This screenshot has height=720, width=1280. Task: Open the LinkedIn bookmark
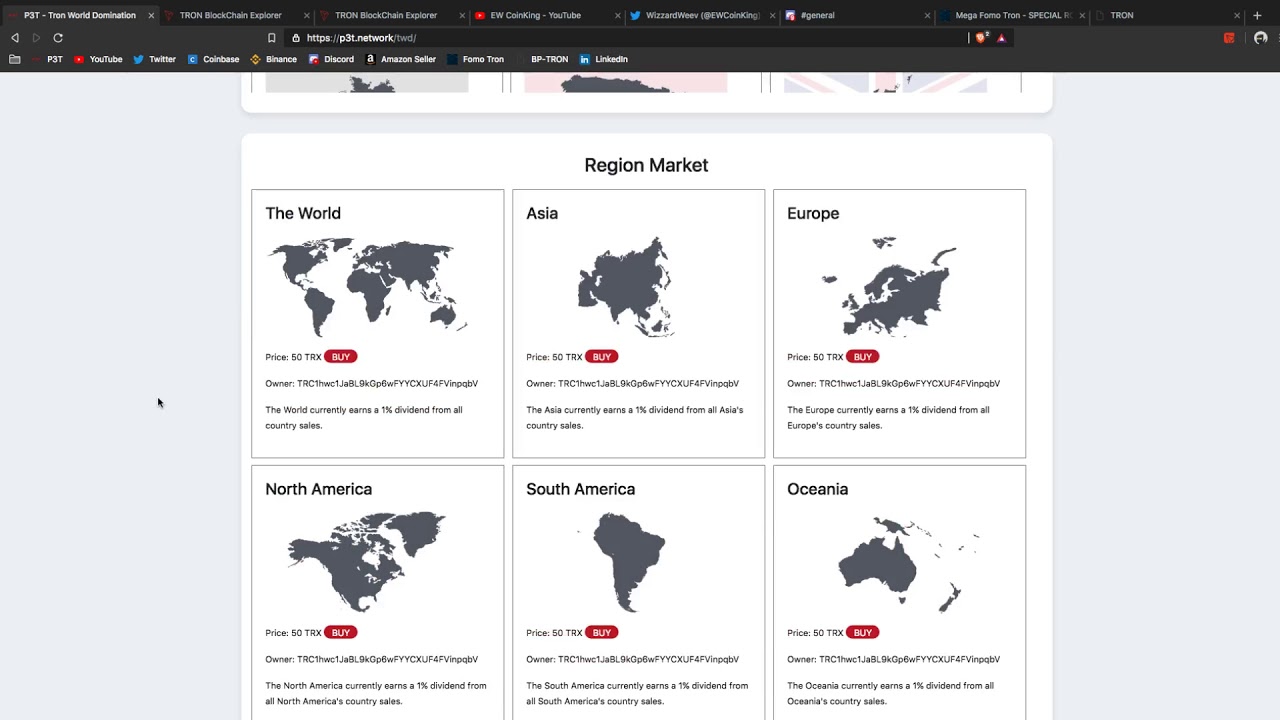[x=604, y=59]
